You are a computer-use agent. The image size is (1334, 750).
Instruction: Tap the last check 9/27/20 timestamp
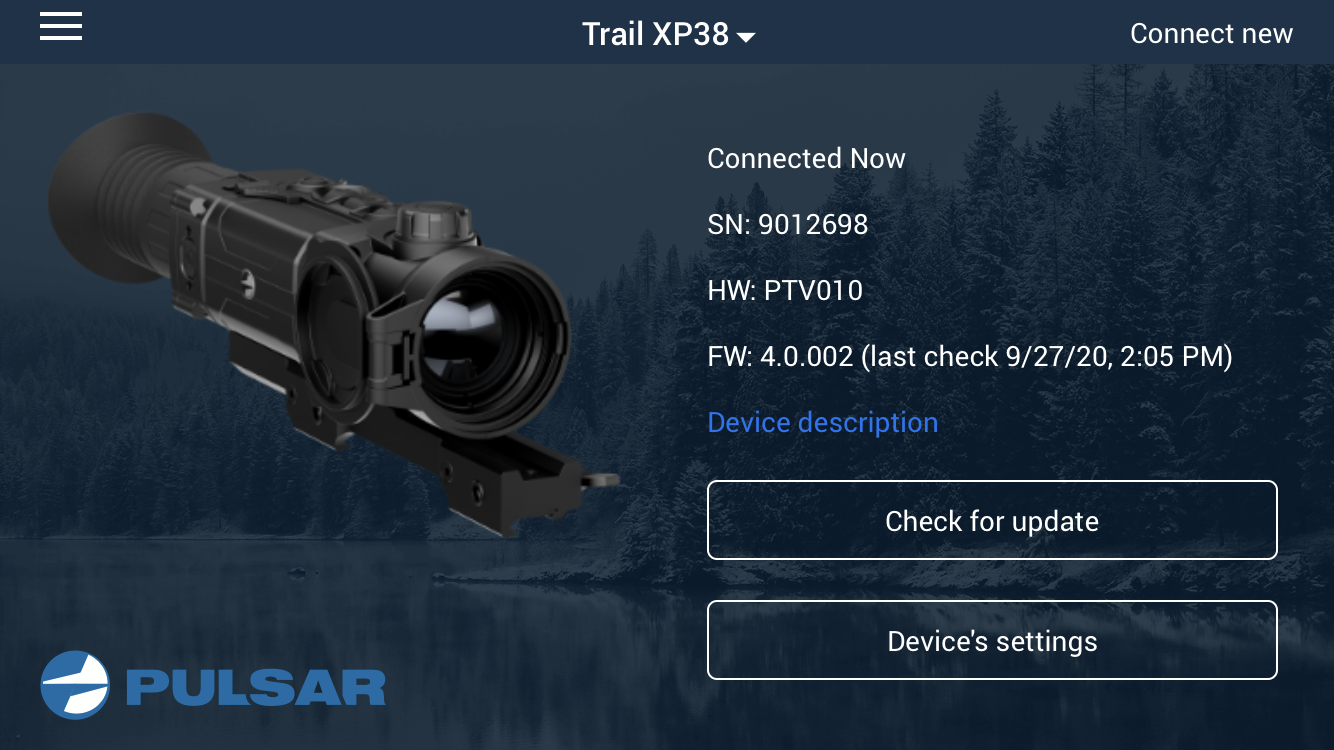(1047, 356)
